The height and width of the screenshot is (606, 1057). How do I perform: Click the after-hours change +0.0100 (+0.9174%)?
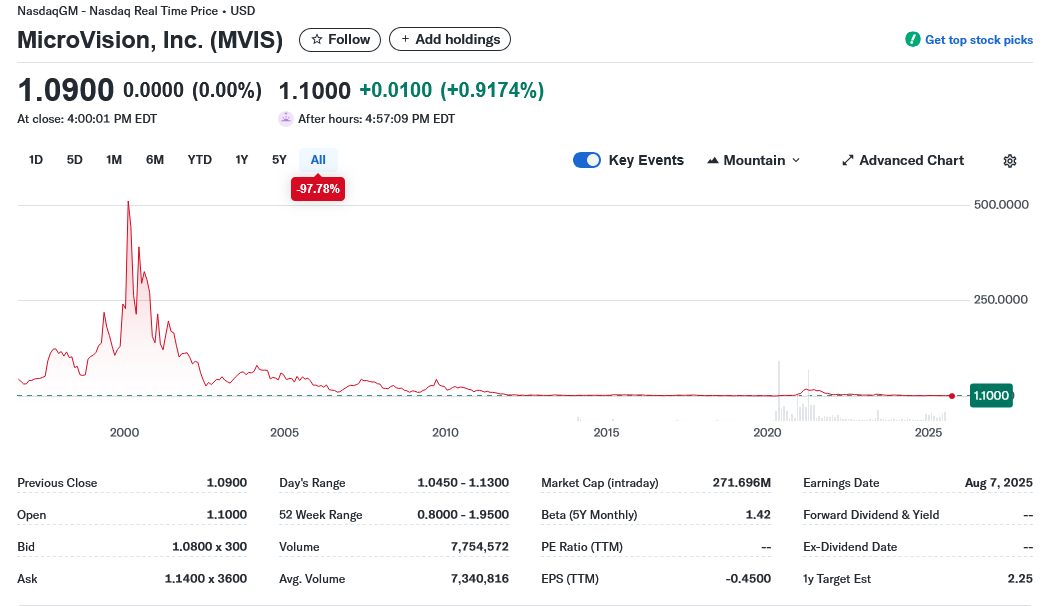[x=452, y=90]
